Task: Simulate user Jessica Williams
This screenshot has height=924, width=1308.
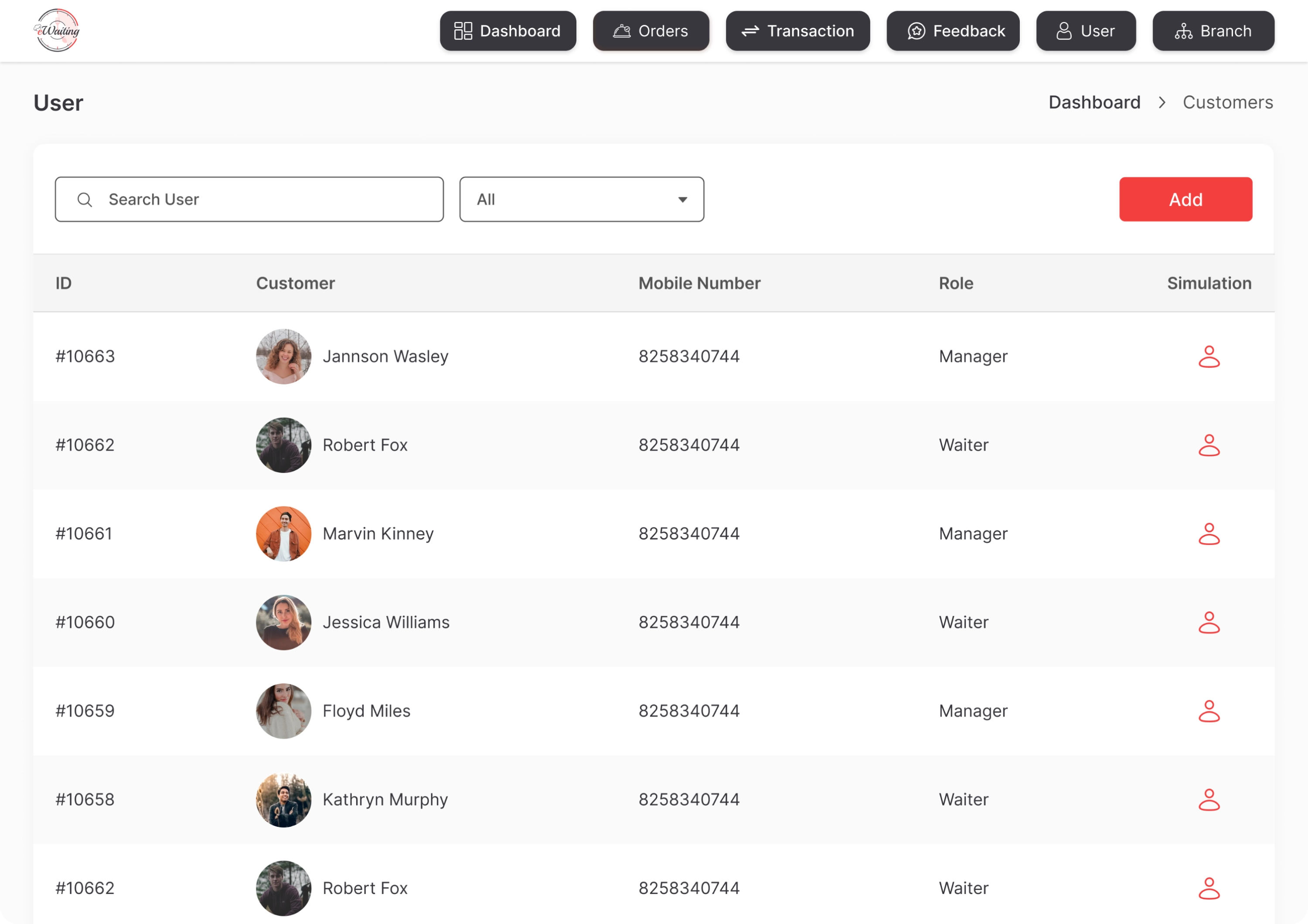Action: pos(1208,622)
